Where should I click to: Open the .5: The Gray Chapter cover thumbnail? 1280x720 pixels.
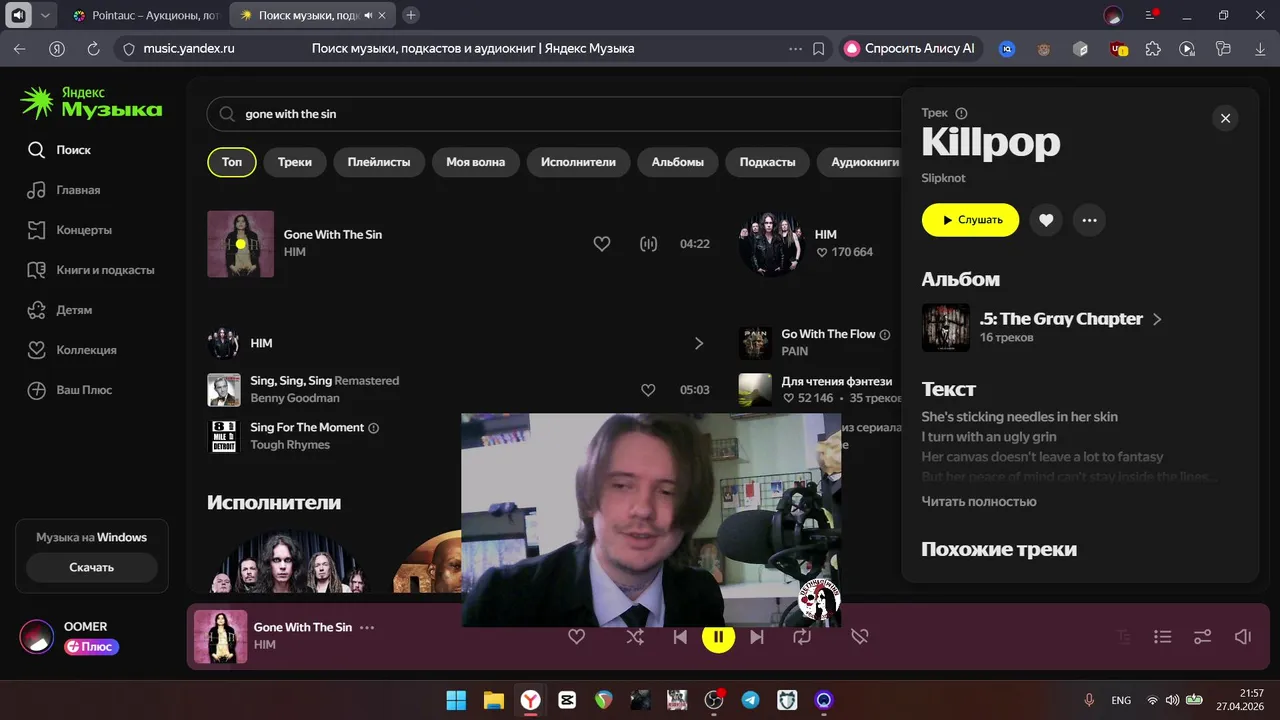click(x=945, y=327)
